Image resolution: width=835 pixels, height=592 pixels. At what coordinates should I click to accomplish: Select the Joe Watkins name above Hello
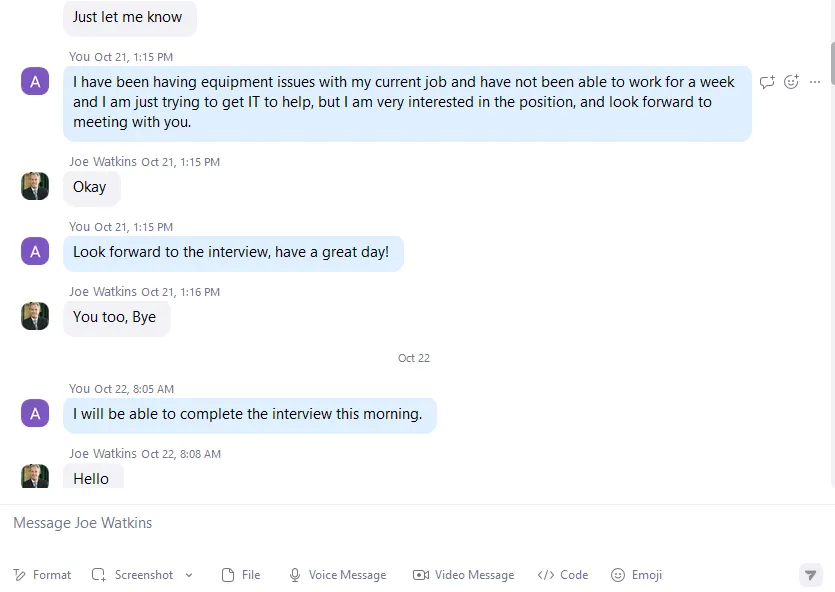coord(103,454)
